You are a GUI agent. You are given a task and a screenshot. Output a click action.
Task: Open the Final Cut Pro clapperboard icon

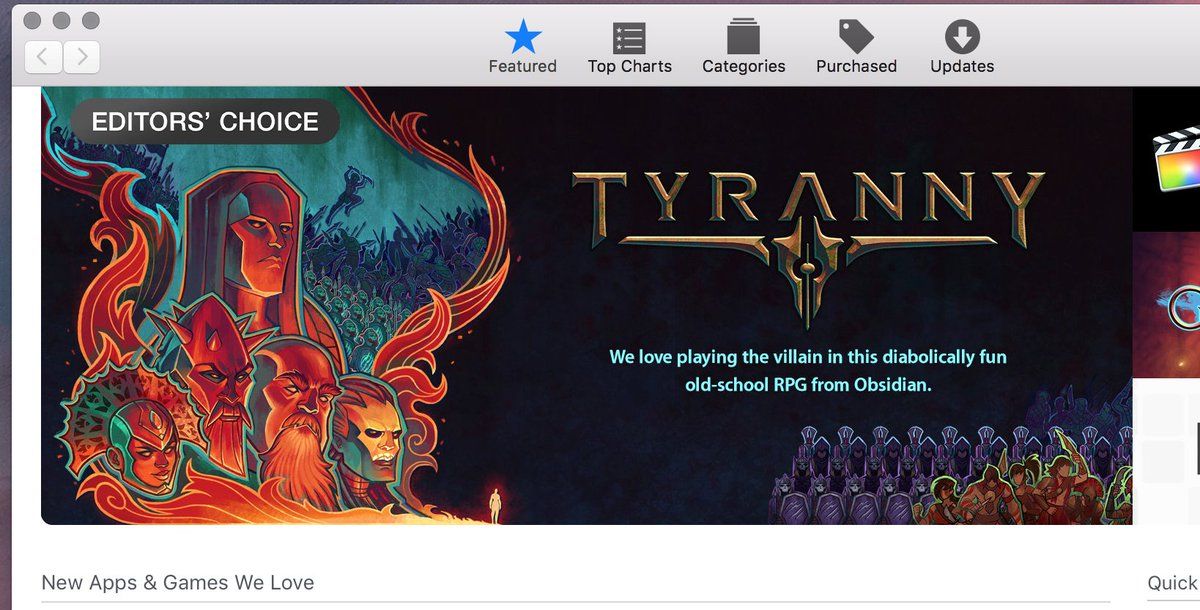[1174, 159]
